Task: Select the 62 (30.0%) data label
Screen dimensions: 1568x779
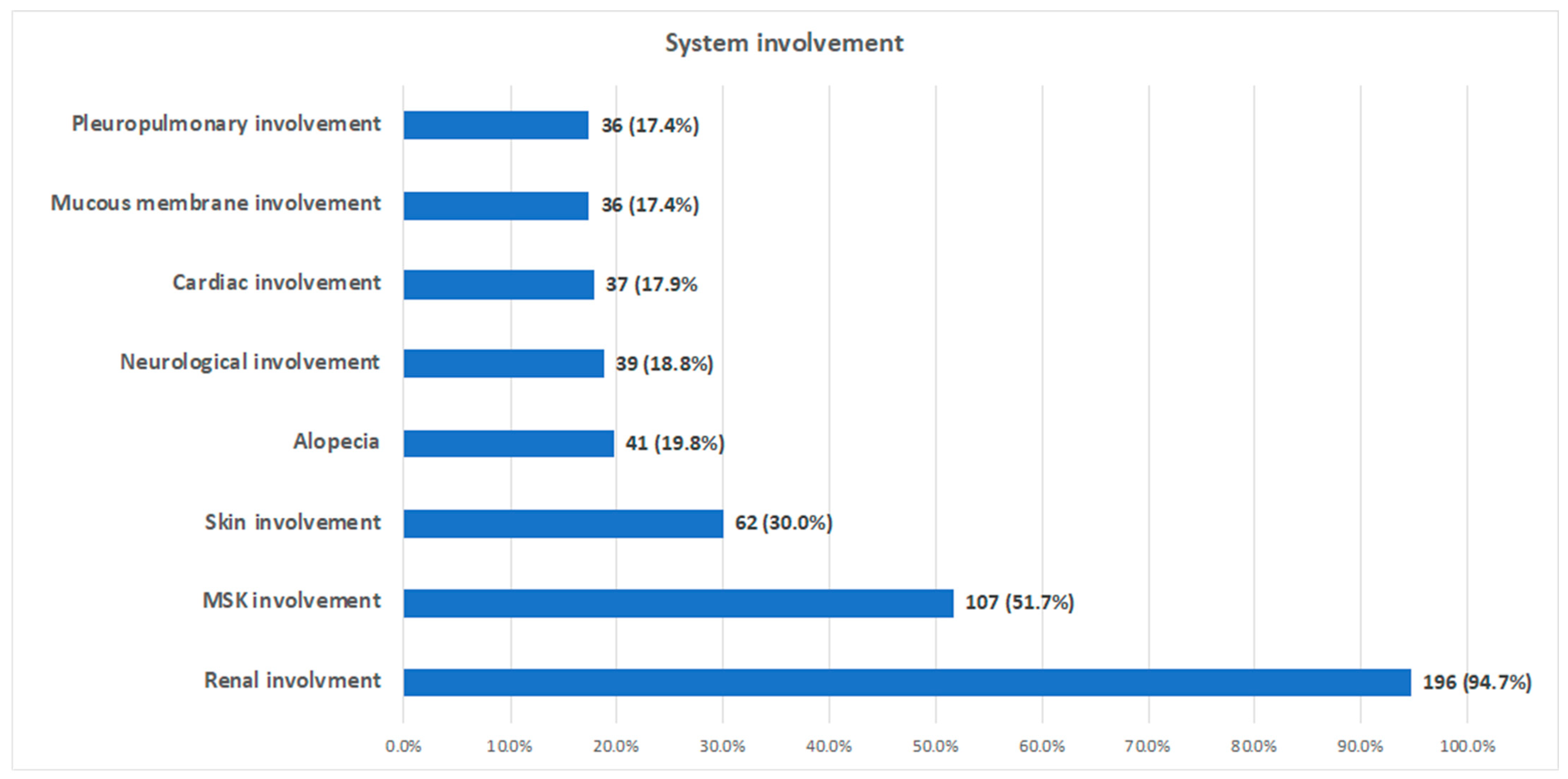Action: [x=783, y=523]
